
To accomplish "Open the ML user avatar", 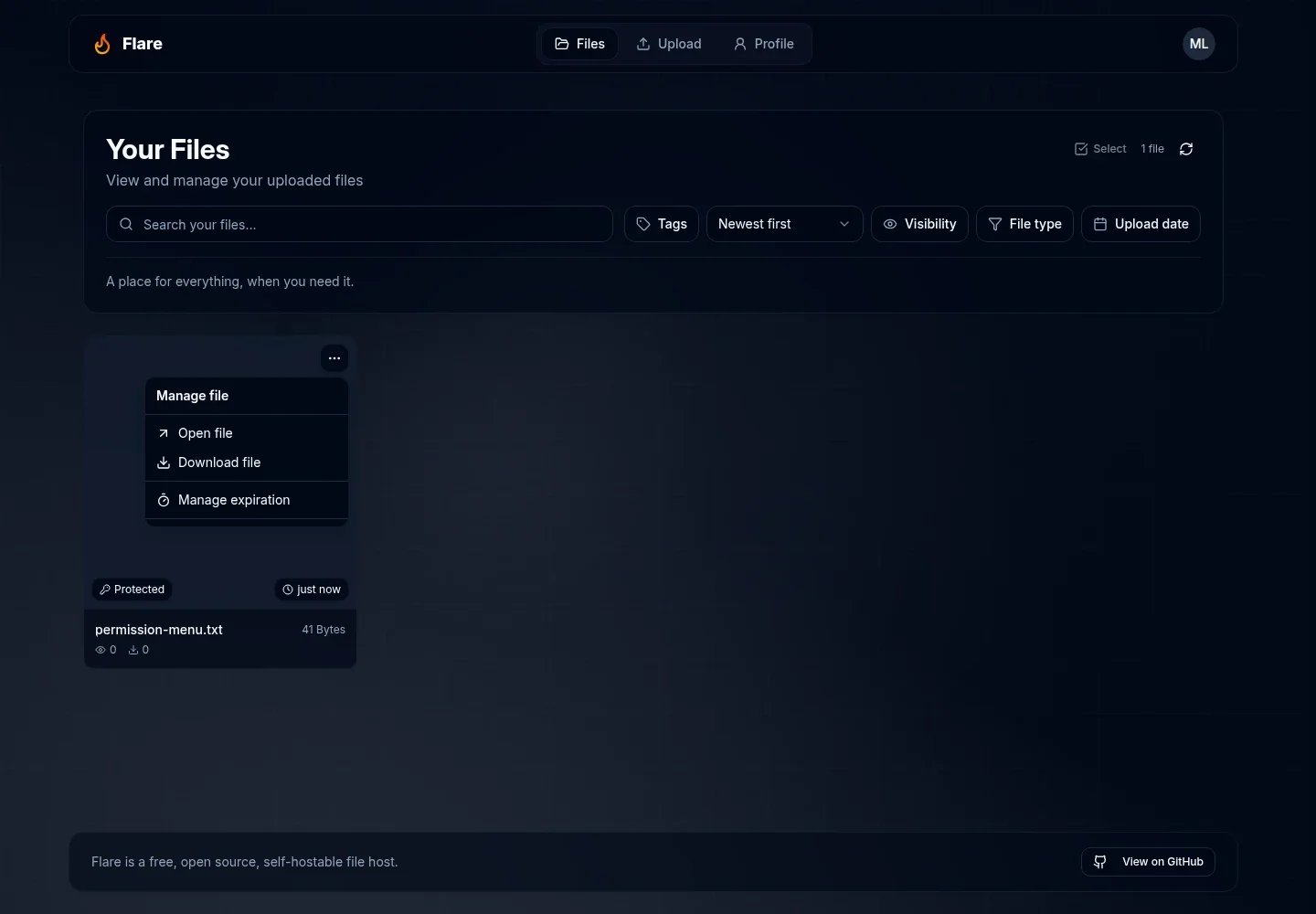I will [1198, 44].
